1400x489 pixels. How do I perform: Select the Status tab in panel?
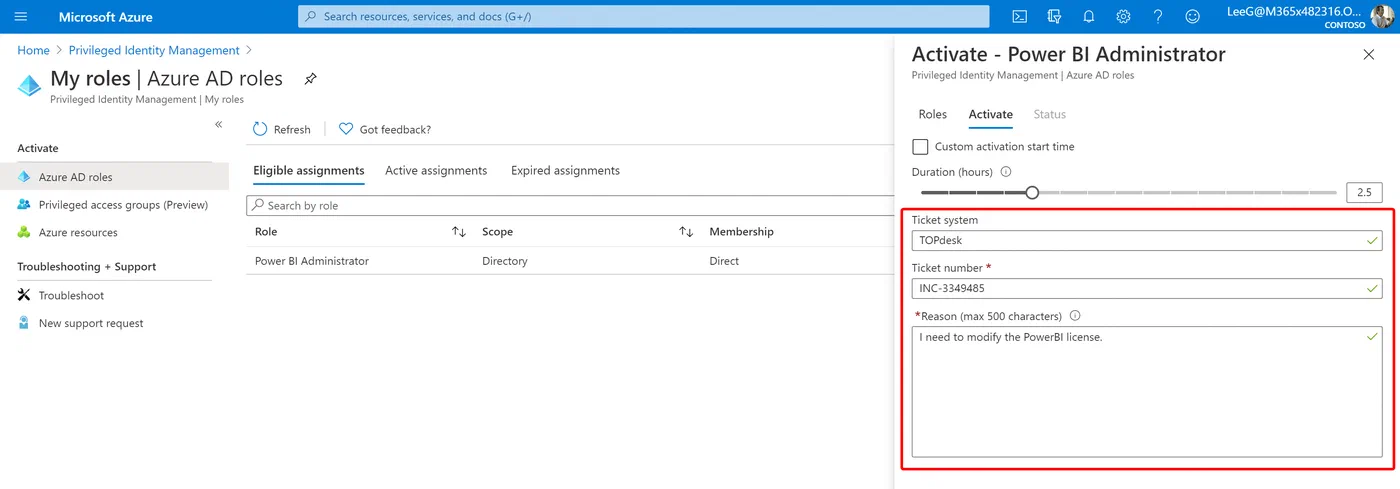[x=1050, y=114]
